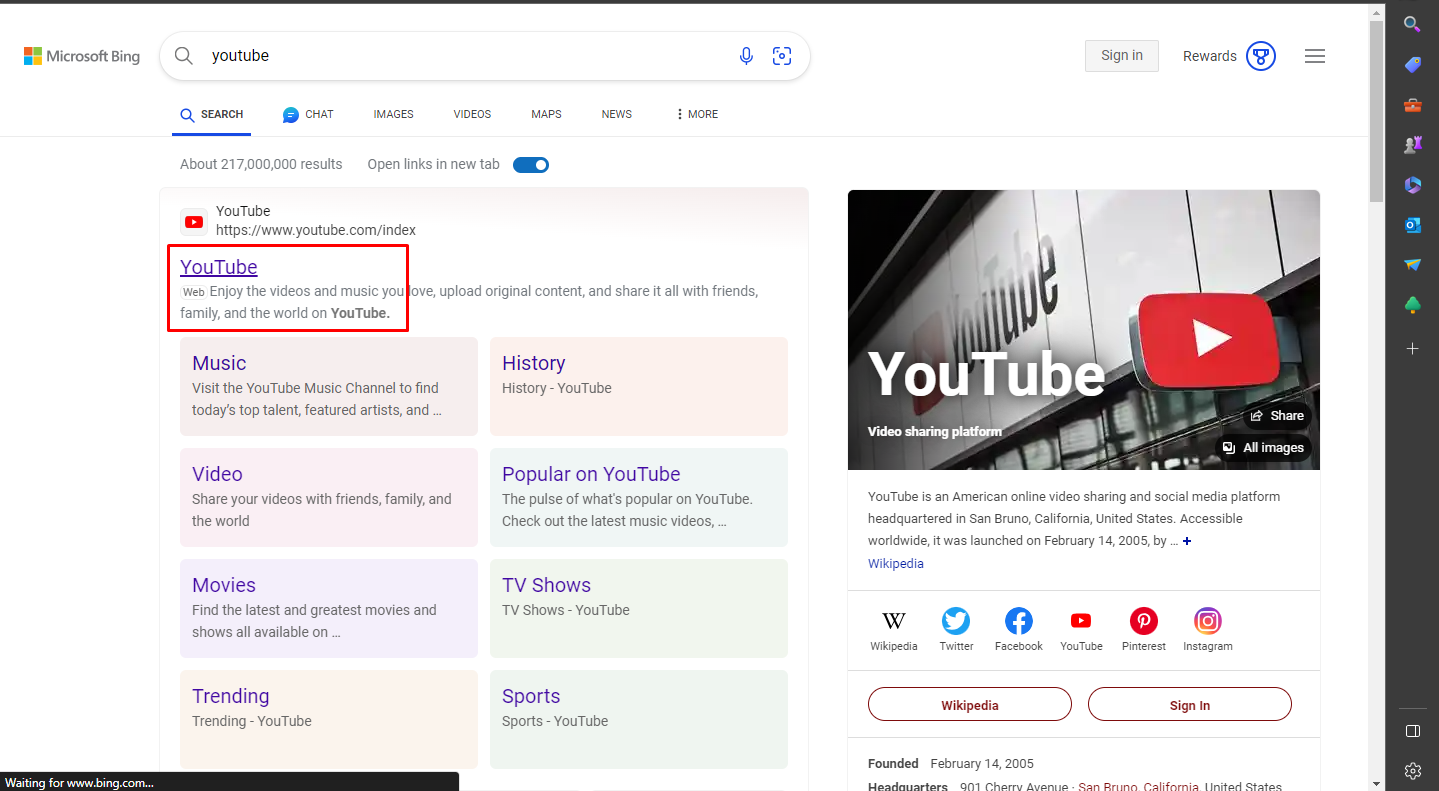The height and width of the screenshot is (791, 1439).
Task: Open Edge sidebar Games chess icon
Action: pos(1412,145)
